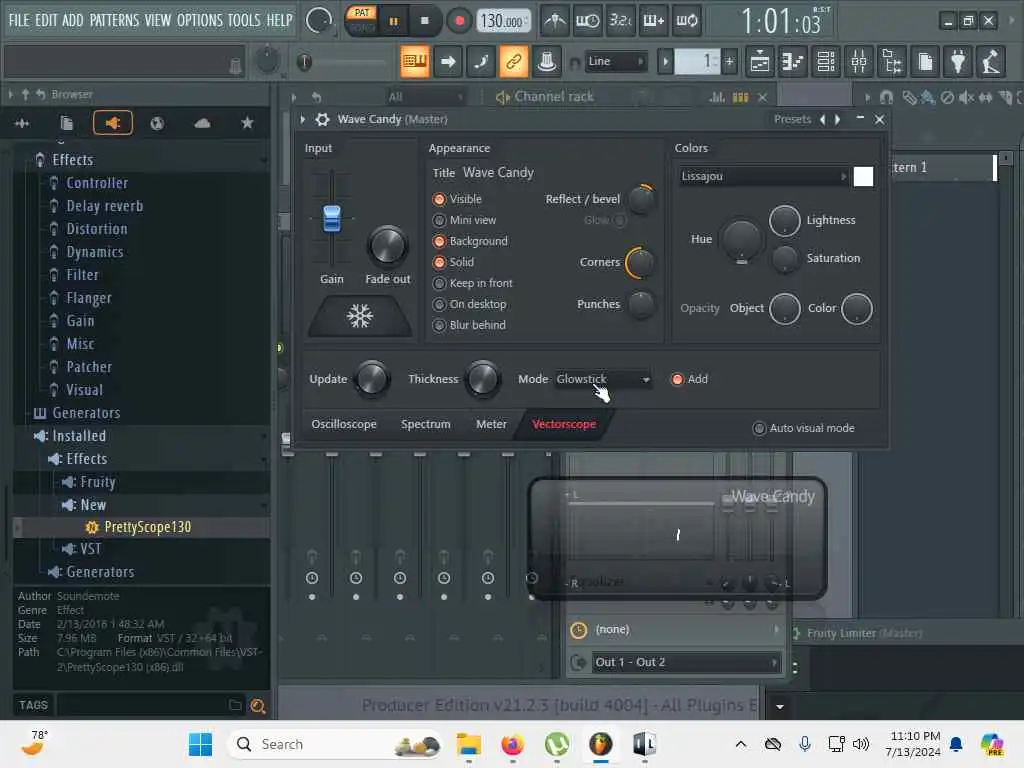This screenshot has height=768, width=1024.
Task: Toggle the link to controller icon
Action: click(x=513, y=62)
